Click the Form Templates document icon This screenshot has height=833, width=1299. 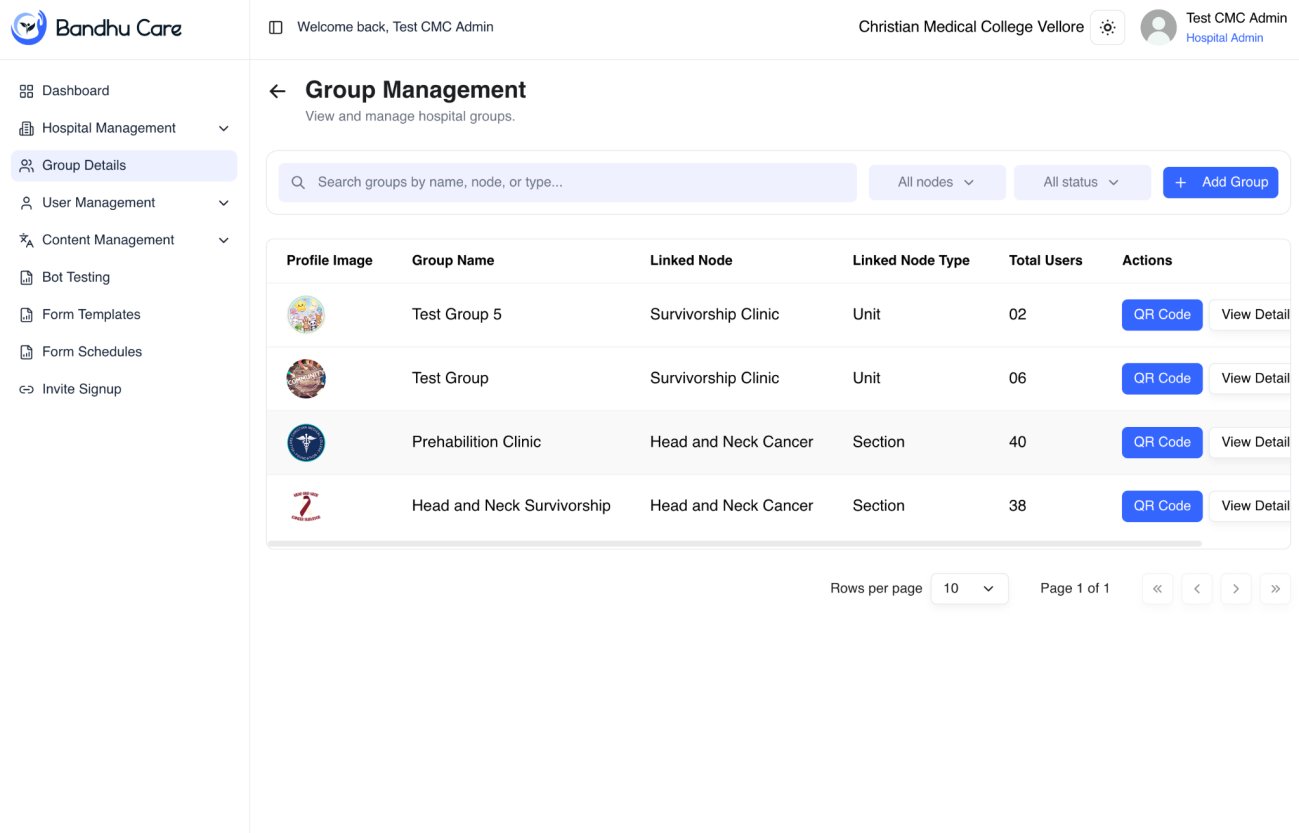pos(26,315)
